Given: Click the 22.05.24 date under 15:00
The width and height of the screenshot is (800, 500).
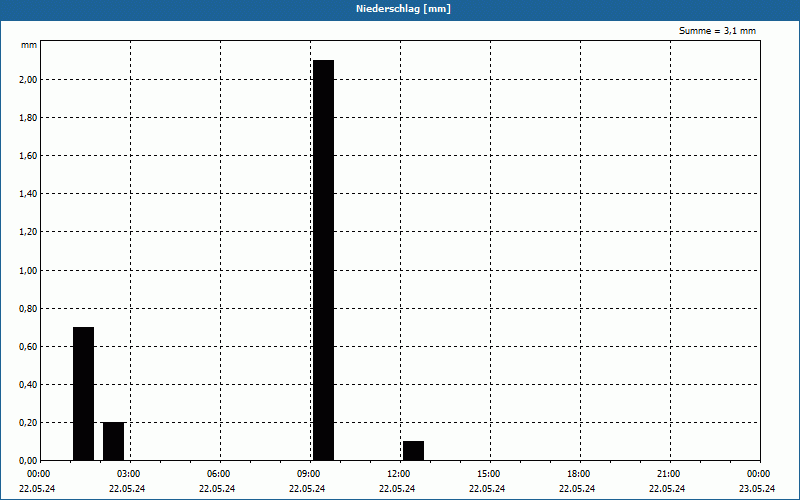Looking at the screenshot, I should [x=487, y=489].
